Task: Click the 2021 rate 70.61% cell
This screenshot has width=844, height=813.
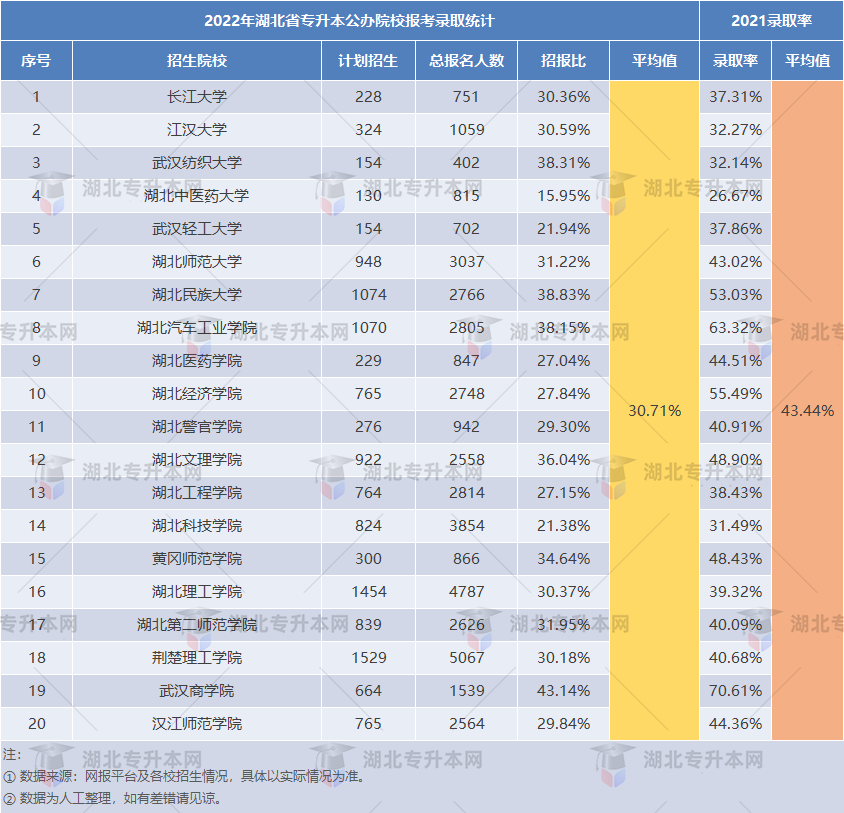Action: pos(735,691)
